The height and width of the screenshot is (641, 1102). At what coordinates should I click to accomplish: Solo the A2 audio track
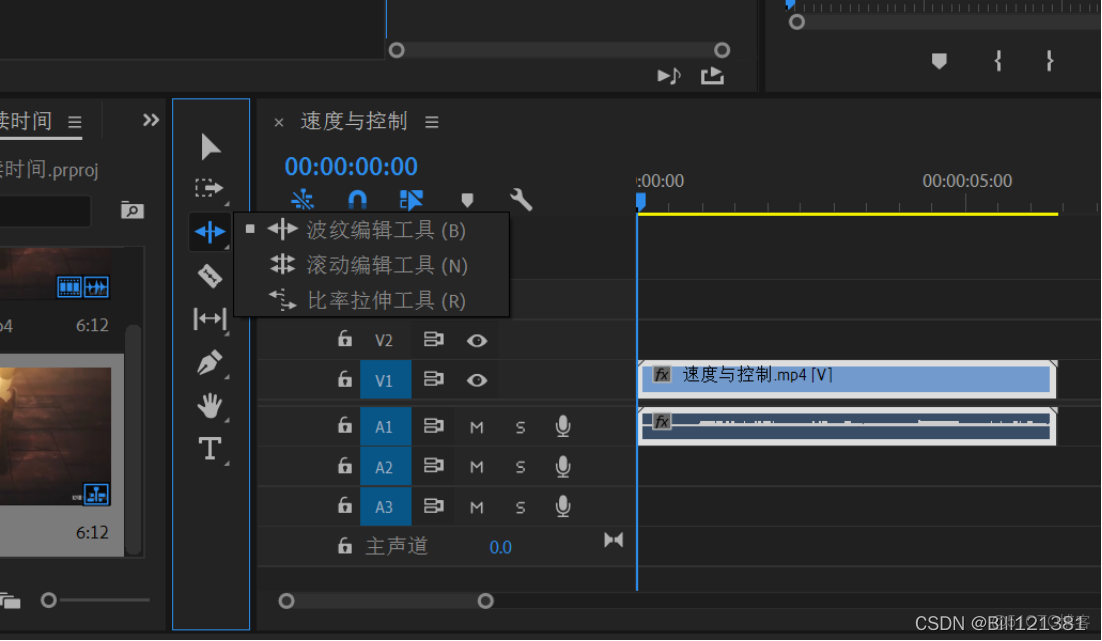tap(520, 466)
